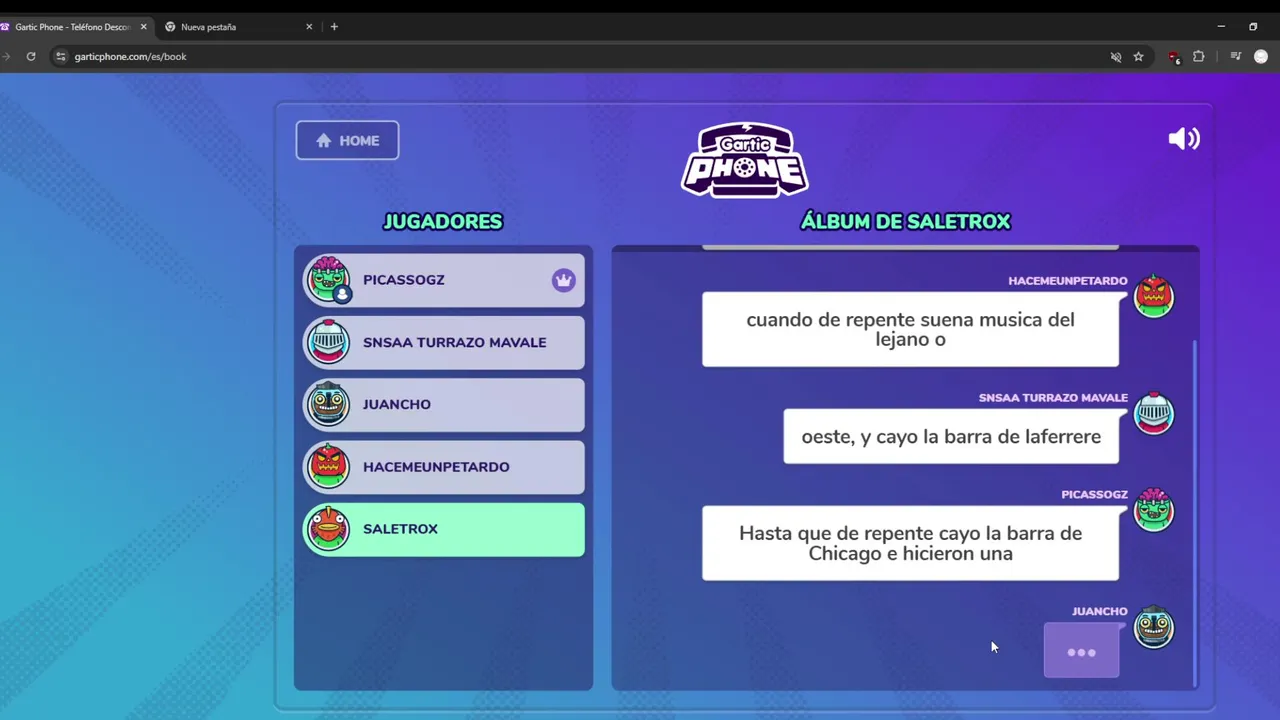Image resolution: width=1280 pixels, height=720 pixels.
Task: Open the Gartic Phone logo
Action: (745, 160)
